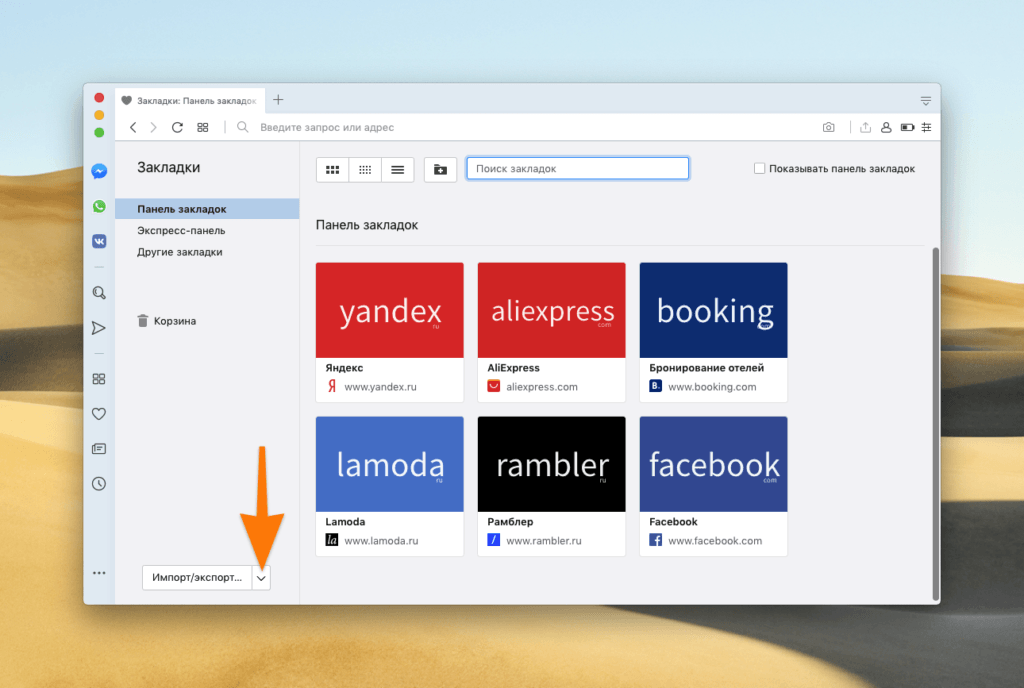Open the facebook bookmark thumbnail

(x=714, y=464)
